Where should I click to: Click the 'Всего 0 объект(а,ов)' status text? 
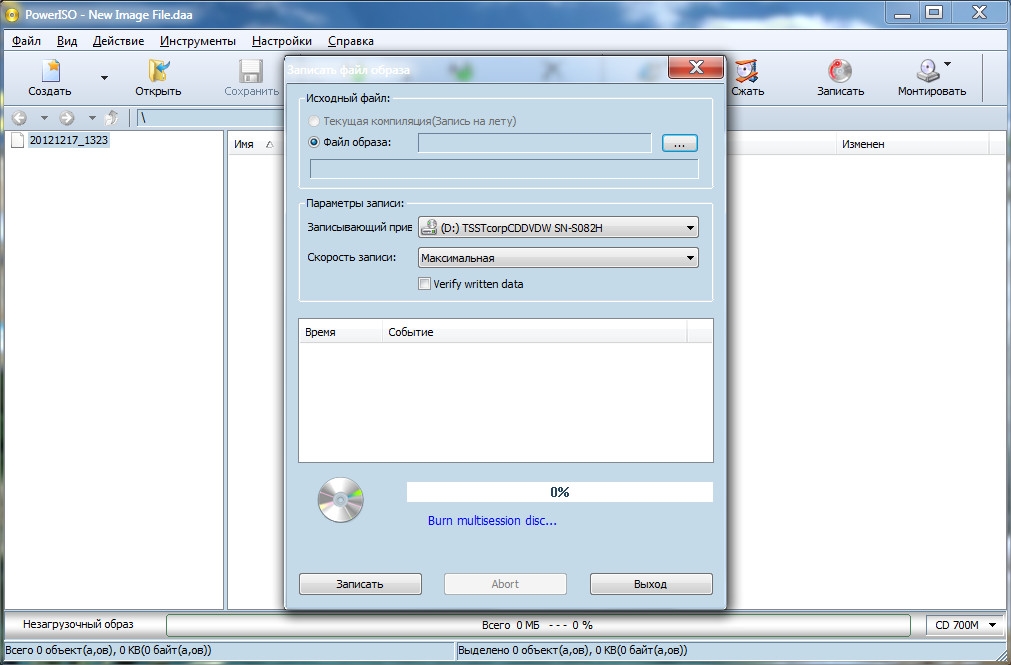click(108, 650)
